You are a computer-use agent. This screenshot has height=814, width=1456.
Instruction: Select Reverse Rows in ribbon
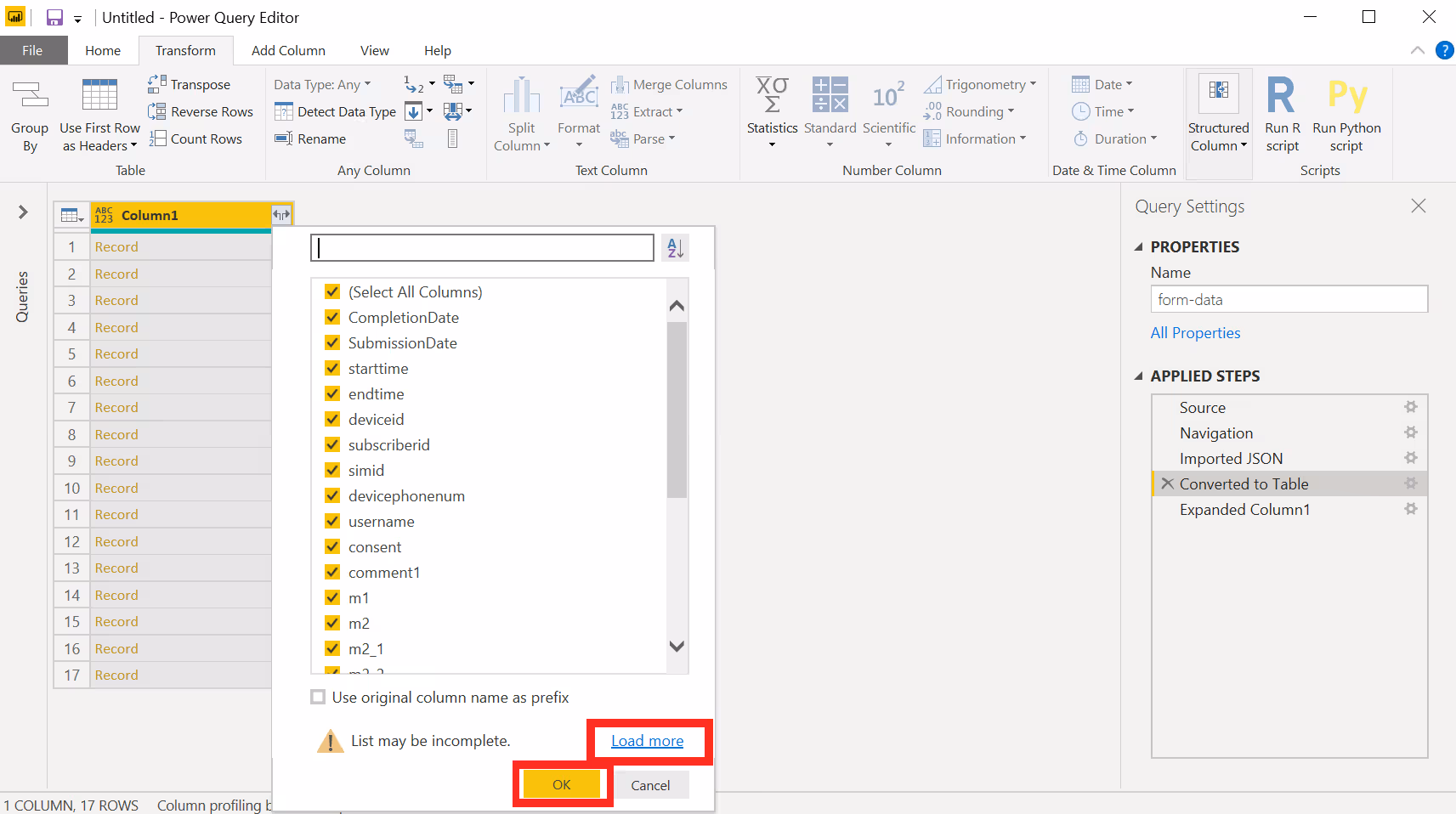[201, 111]
